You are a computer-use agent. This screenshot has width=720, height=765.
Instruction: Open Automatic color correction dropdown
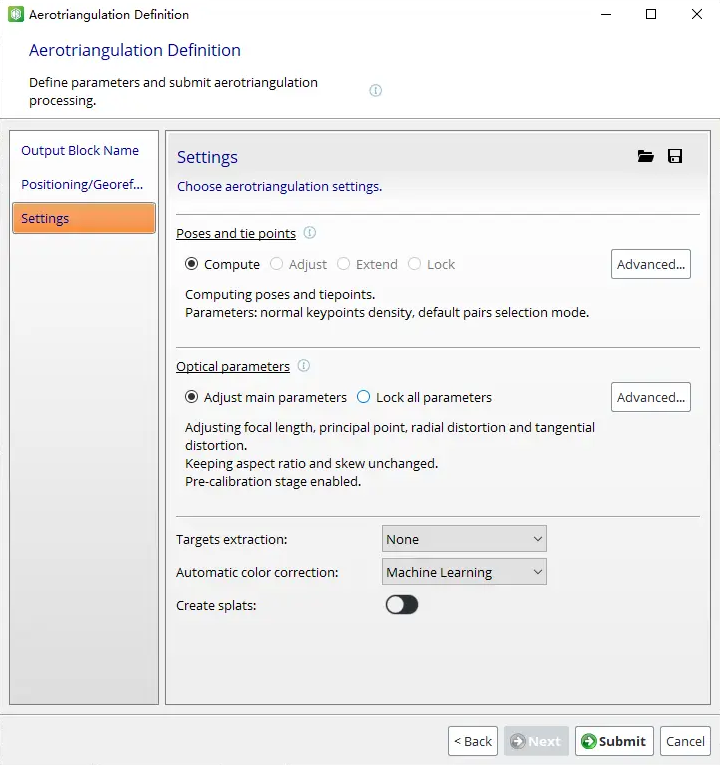pyautogui.click(x=464, y=572)
